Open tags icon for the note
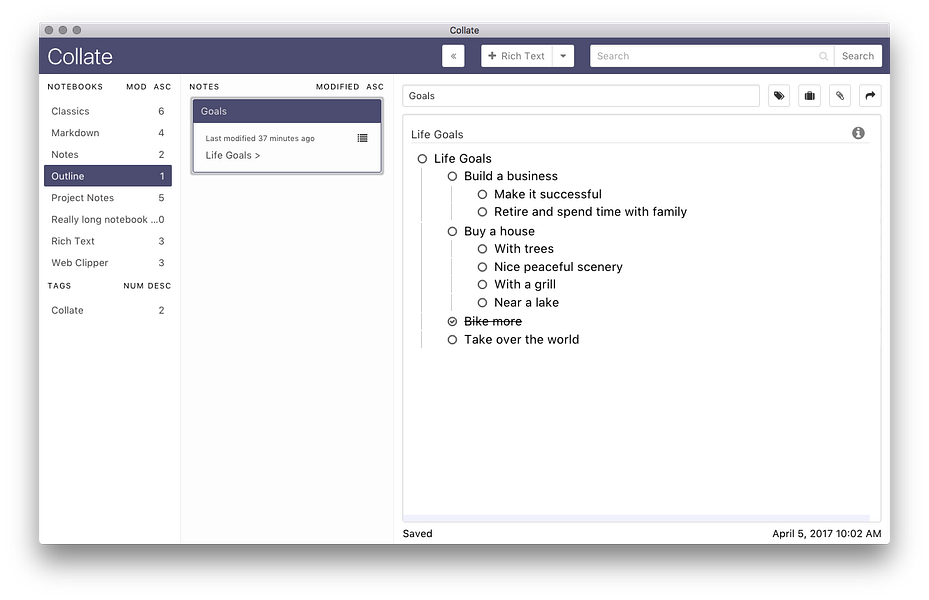 [x=779, y=95]
